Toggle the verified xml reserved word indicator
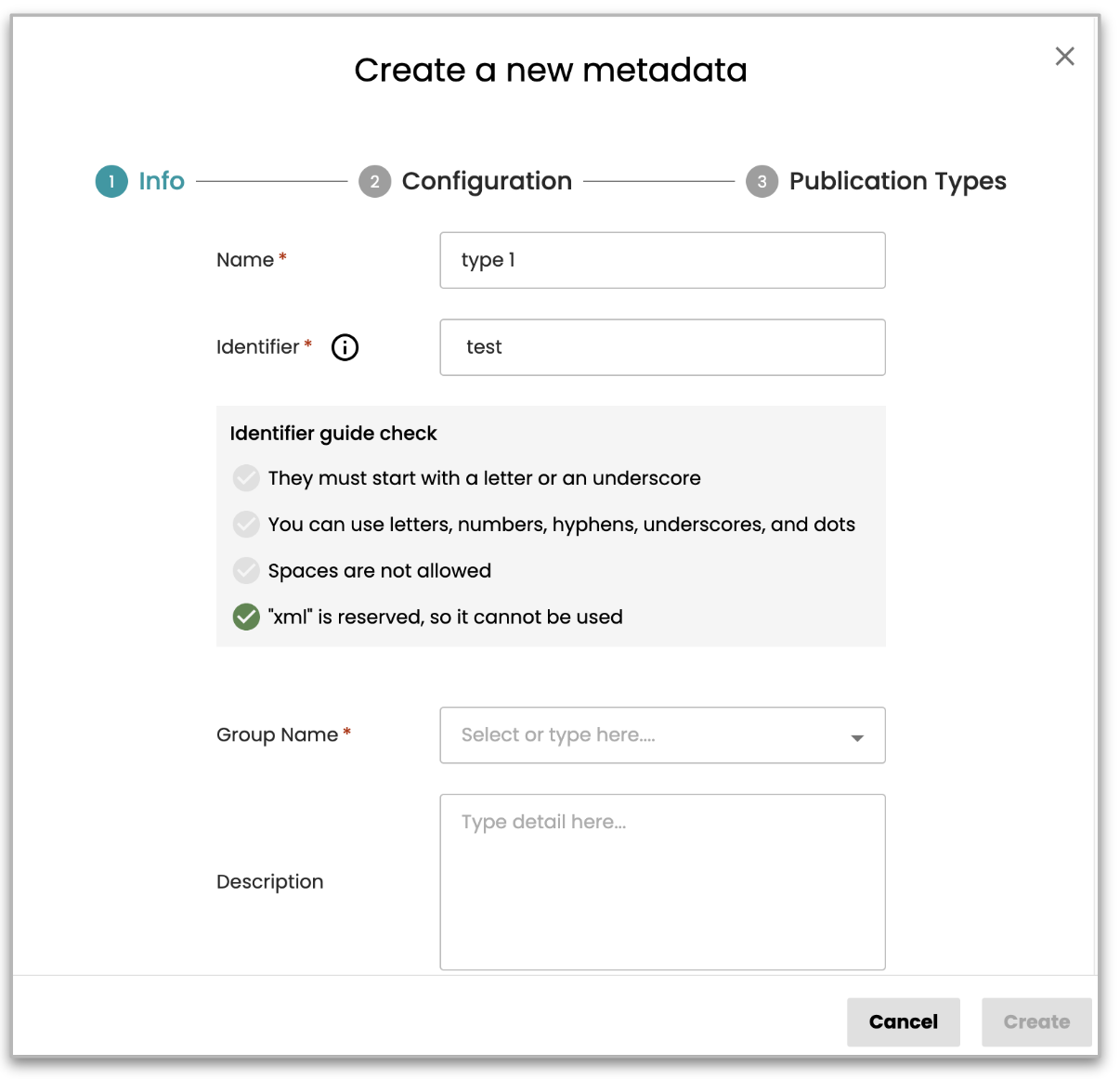 coord(246,617)
